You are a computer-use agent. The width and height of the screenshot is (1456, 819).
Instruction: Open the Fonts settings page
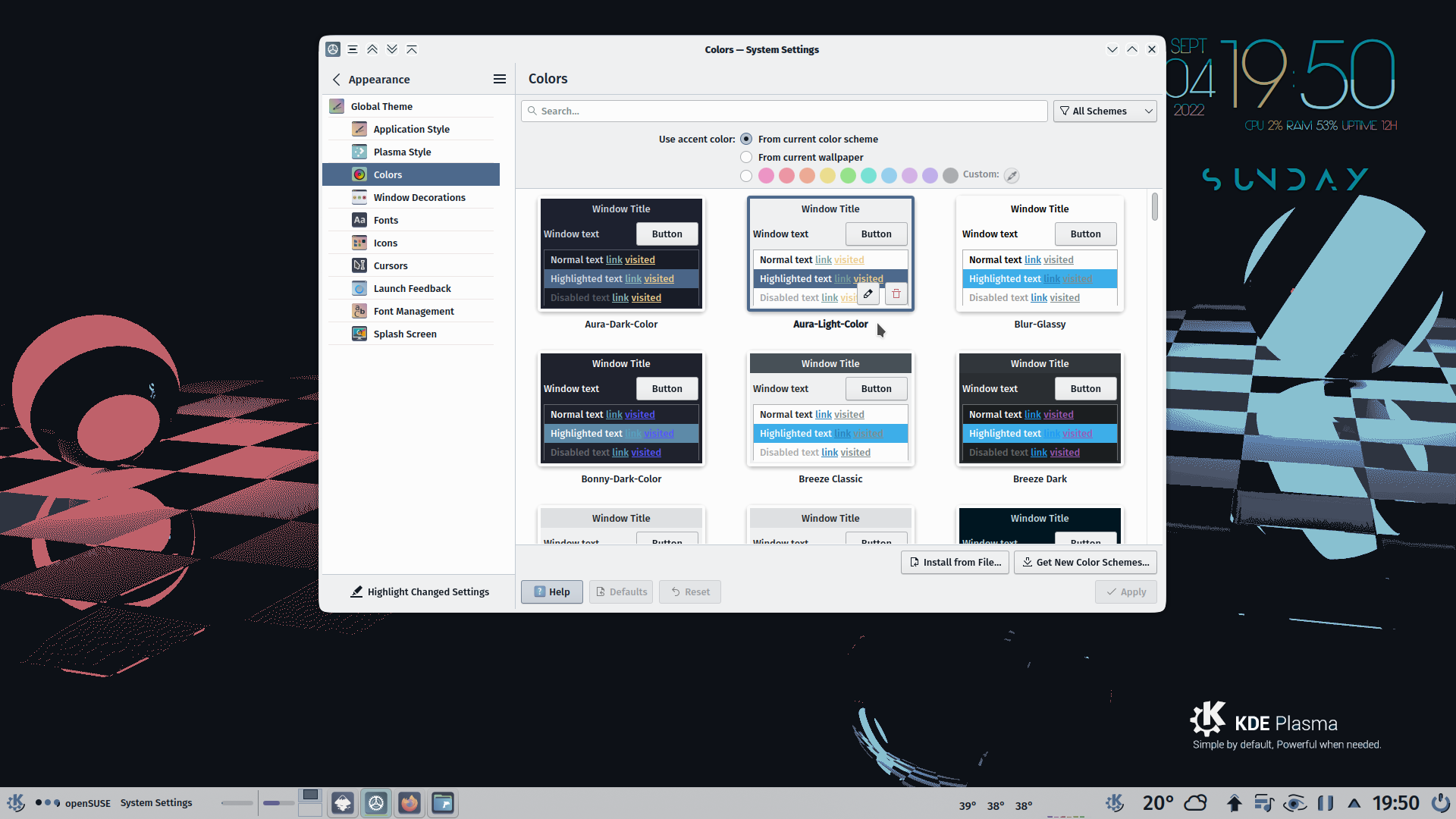[x=411, y=220]
